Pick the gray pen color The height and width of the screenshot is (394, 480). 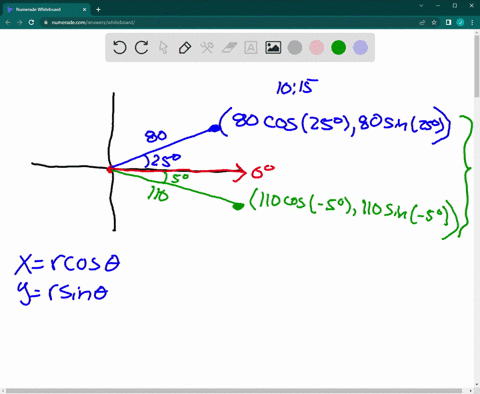(x=295, y=48)
